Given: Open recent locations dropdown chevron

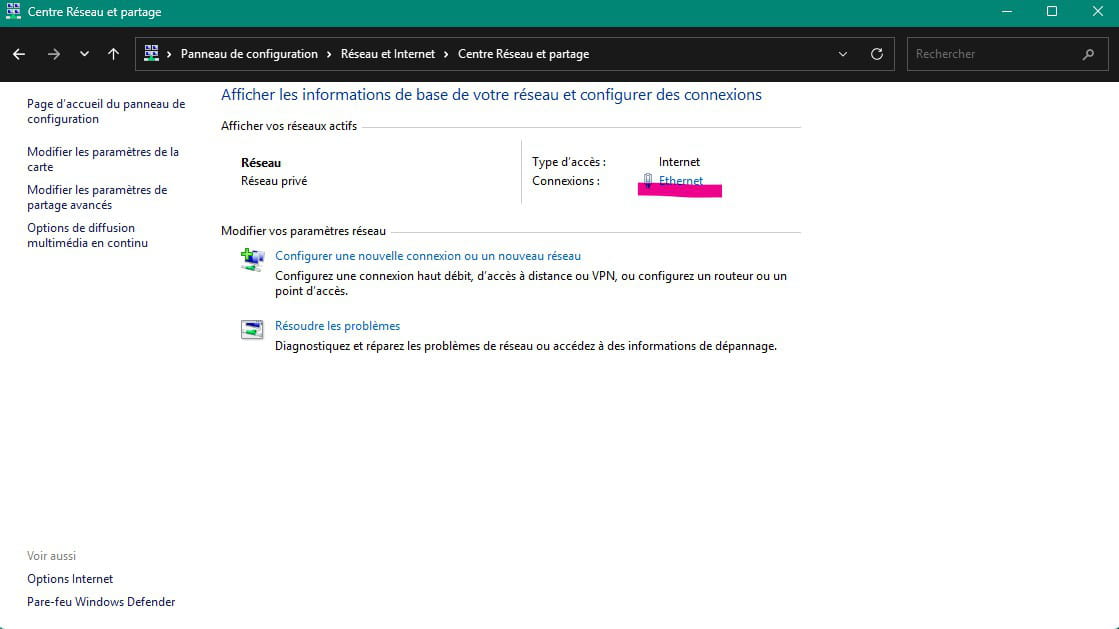Looking at the screenshot, I should point(84,54).
